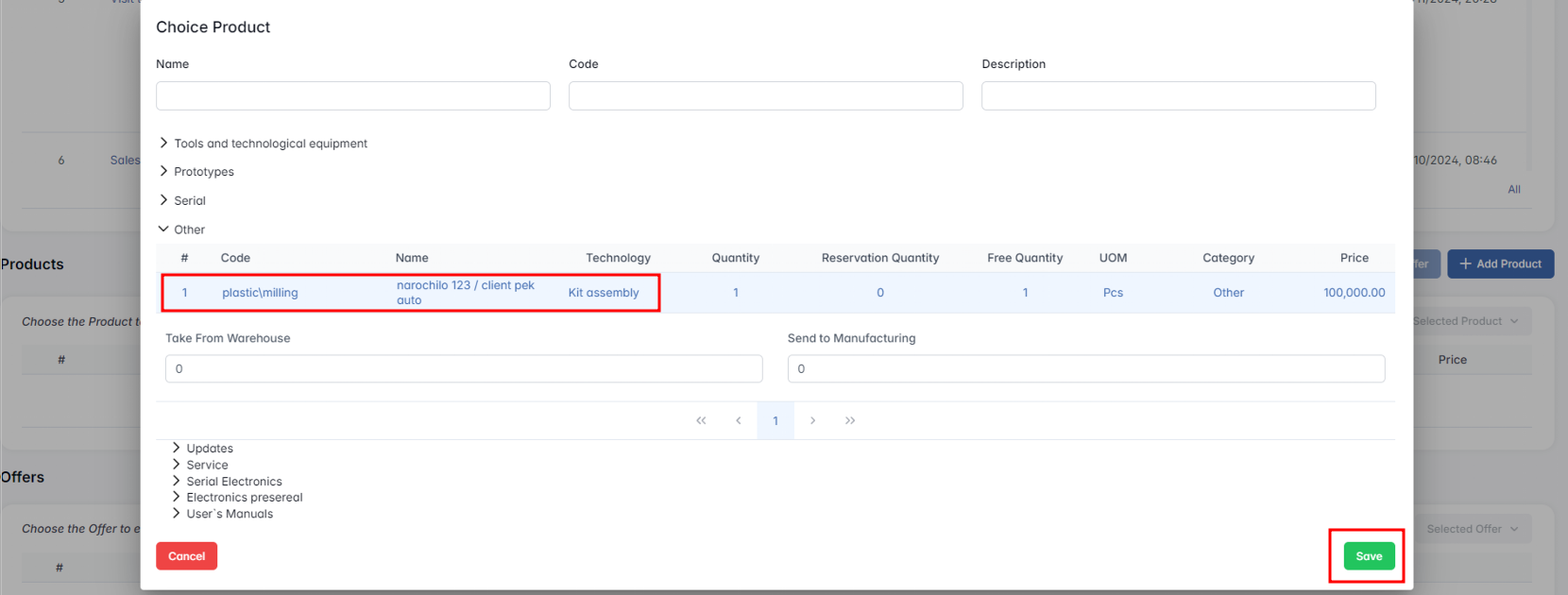Expand the Serial category chevron
Viewport: 1568px width, 595px height.
point(164,200)
